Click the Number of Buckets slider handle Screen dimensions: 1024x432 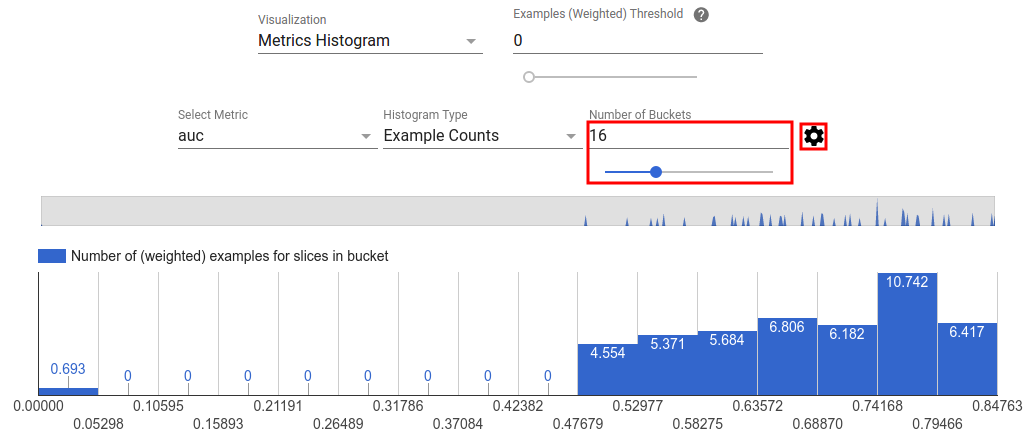pos(656,172)
